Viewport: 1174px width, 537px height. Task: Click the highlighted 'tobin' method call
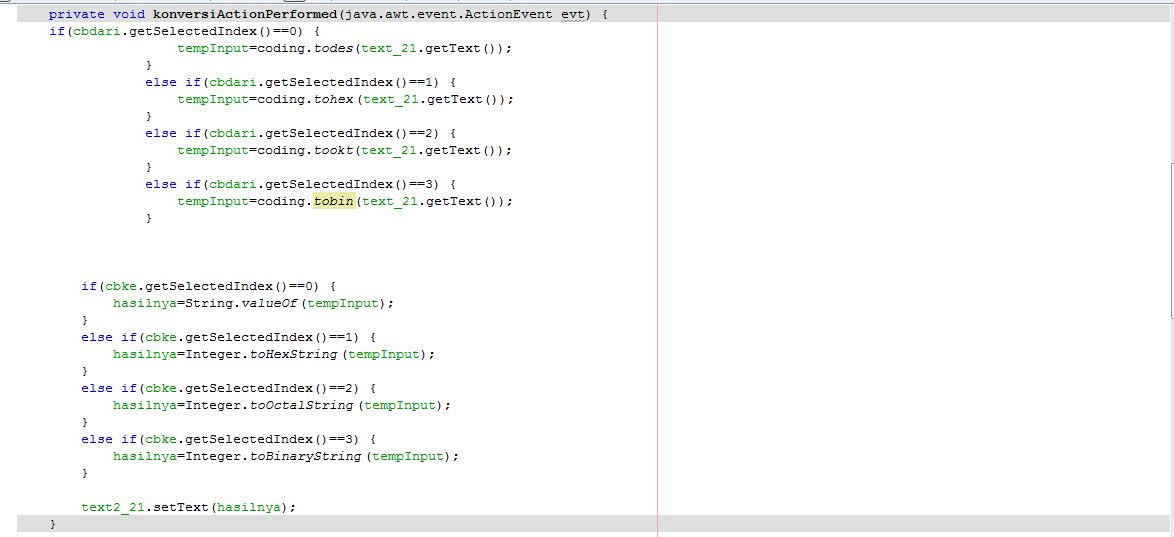pos(334,201)
